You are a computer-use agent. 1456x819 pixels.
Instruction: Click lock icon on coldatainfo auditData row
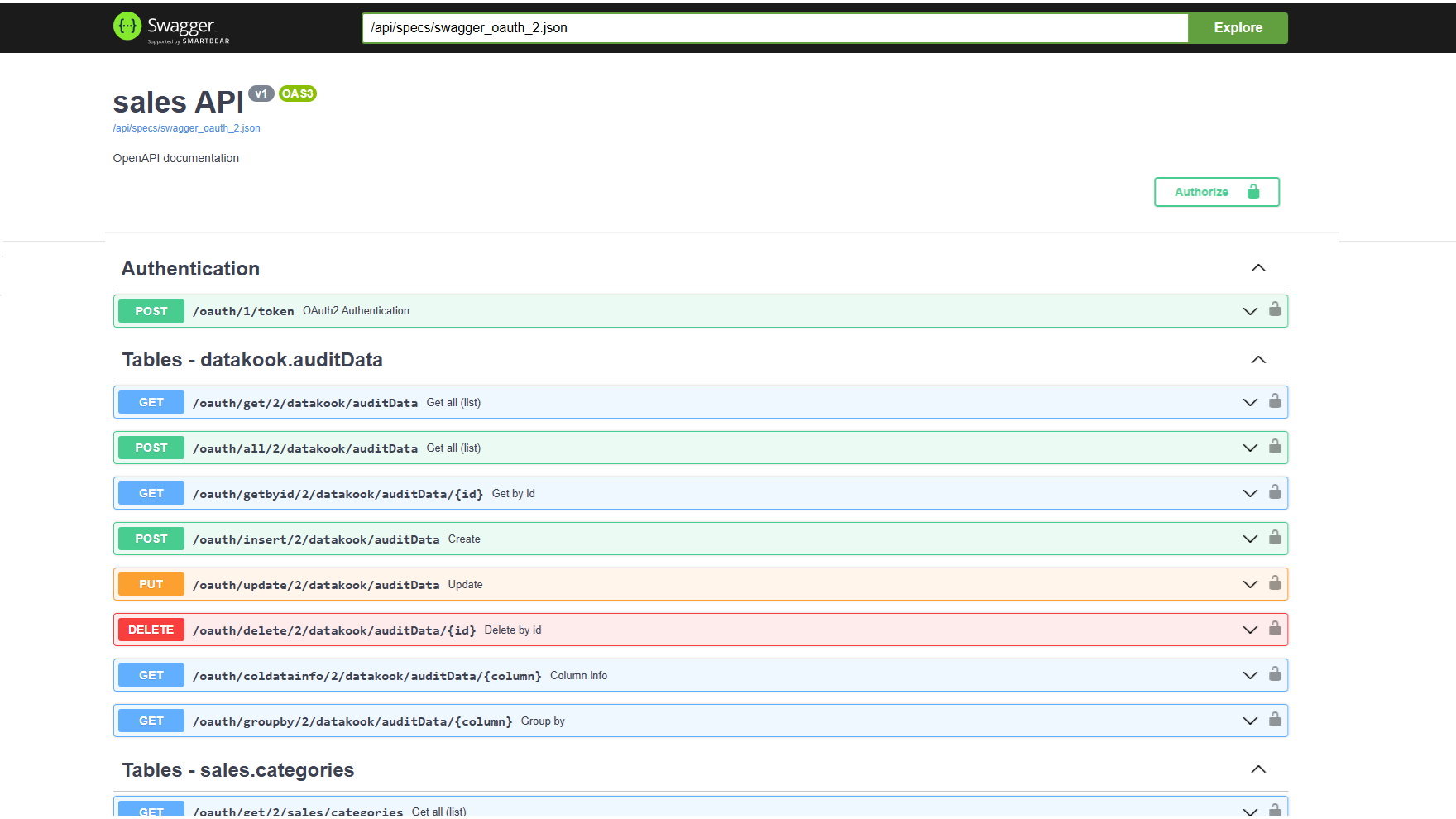[1275, 674]
